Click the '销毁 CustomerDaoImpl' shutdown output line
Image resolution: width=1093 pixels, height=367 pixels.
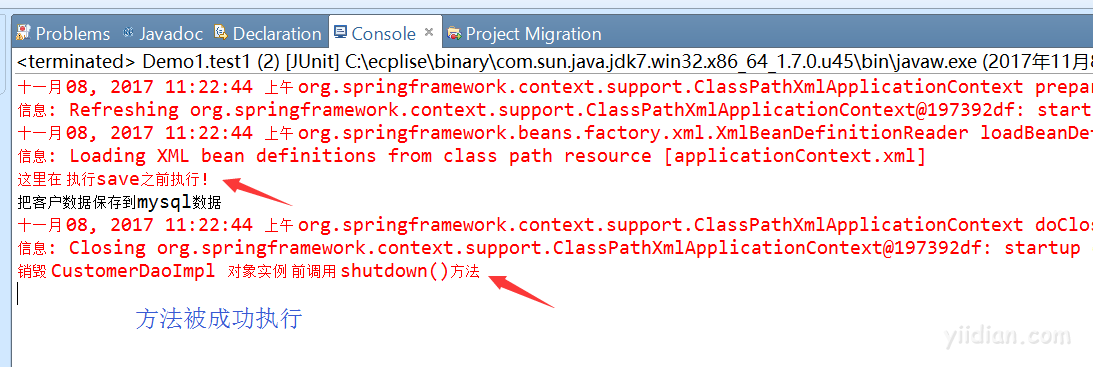coord(248,271)
